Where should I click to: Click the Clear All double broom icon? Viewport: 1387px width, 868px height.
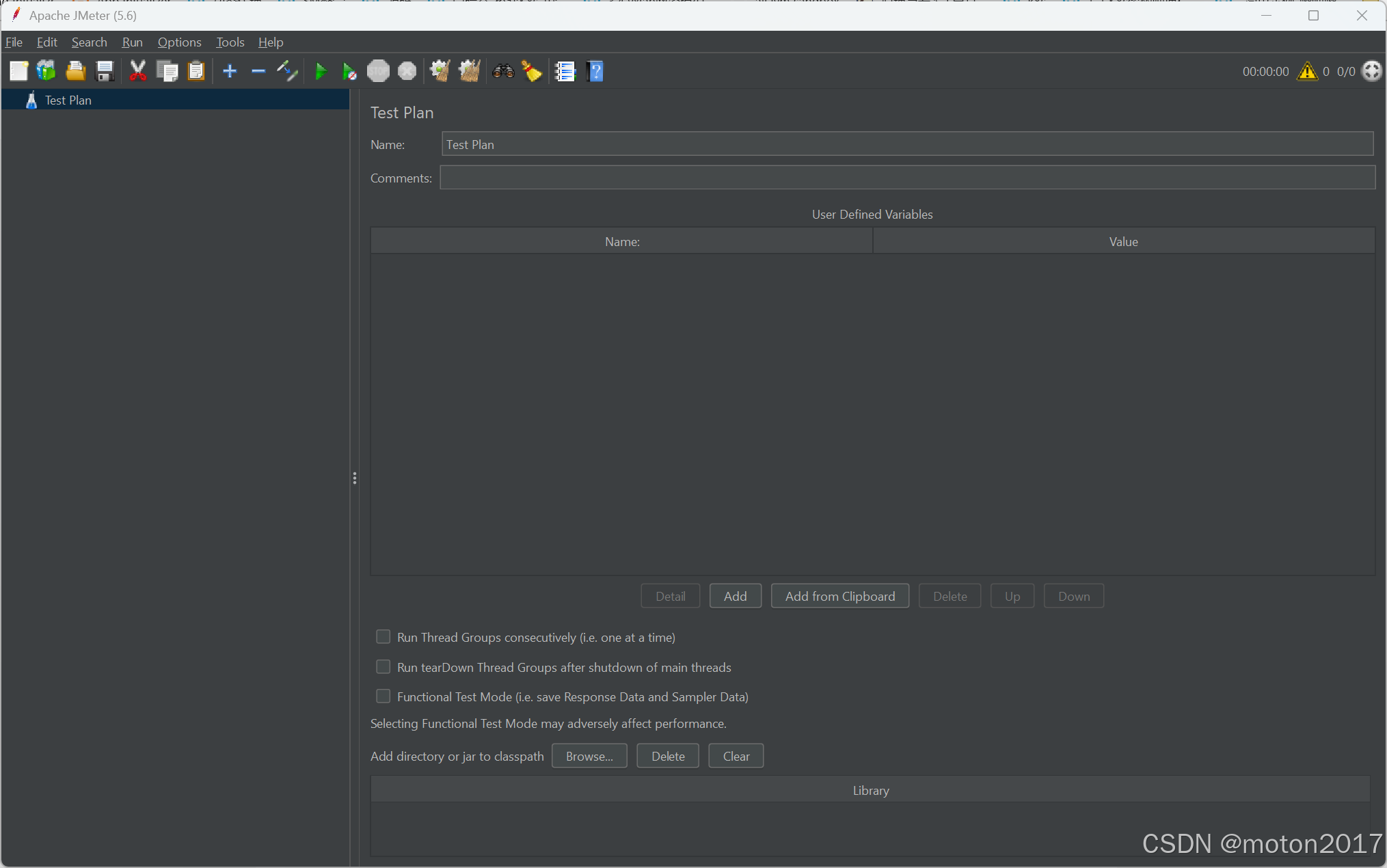(470, 71)
